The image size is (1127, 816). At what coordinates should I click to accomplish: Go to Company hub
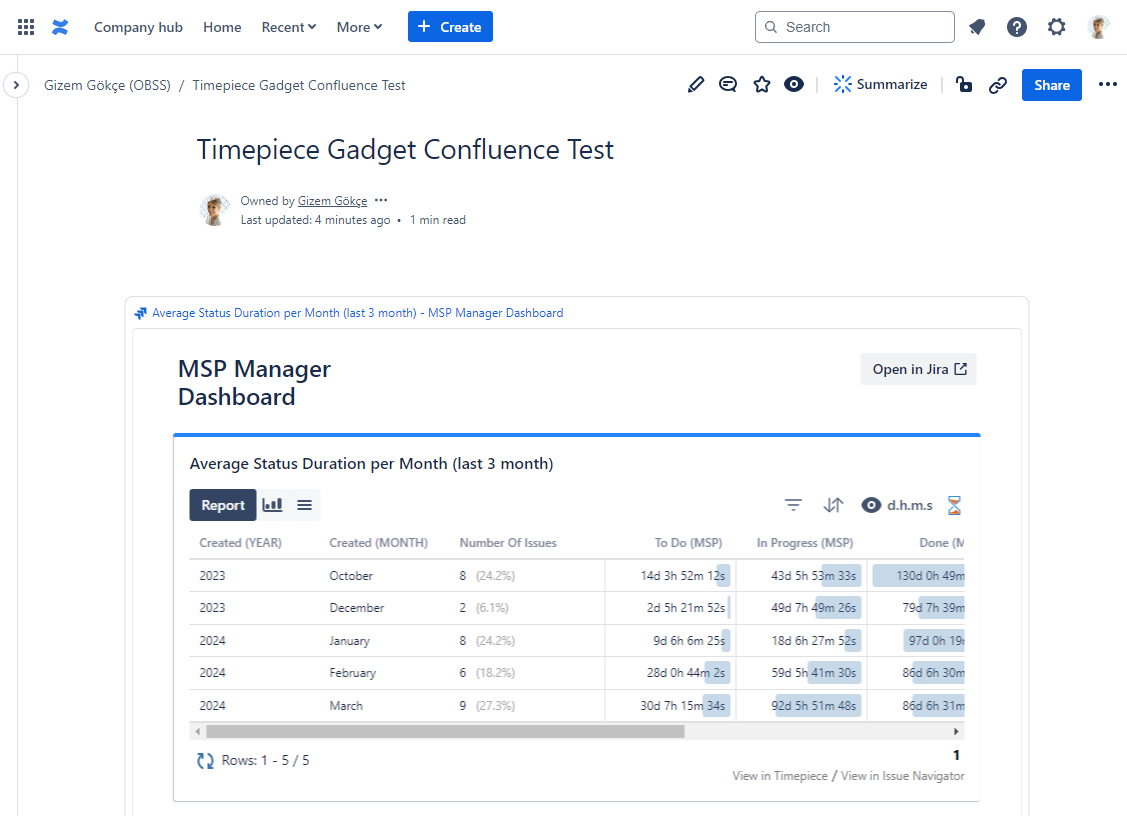point(138,27)
